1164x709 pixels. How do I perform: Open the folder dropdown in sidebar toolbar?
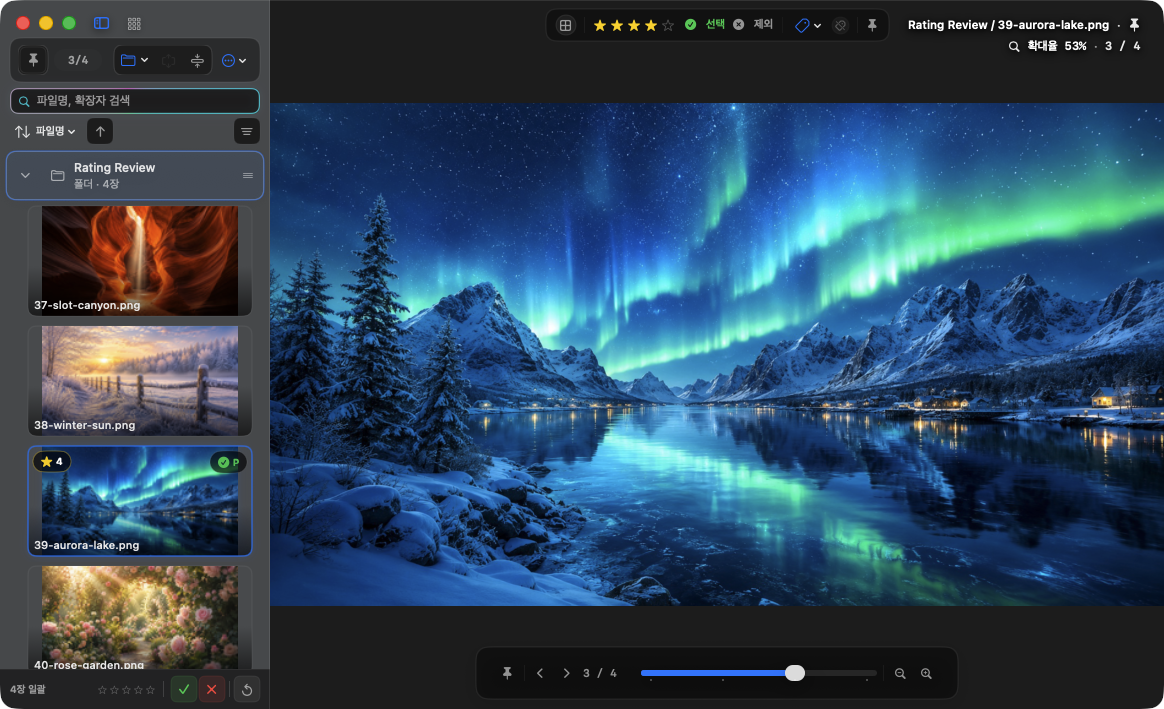[x=134, y=60]
